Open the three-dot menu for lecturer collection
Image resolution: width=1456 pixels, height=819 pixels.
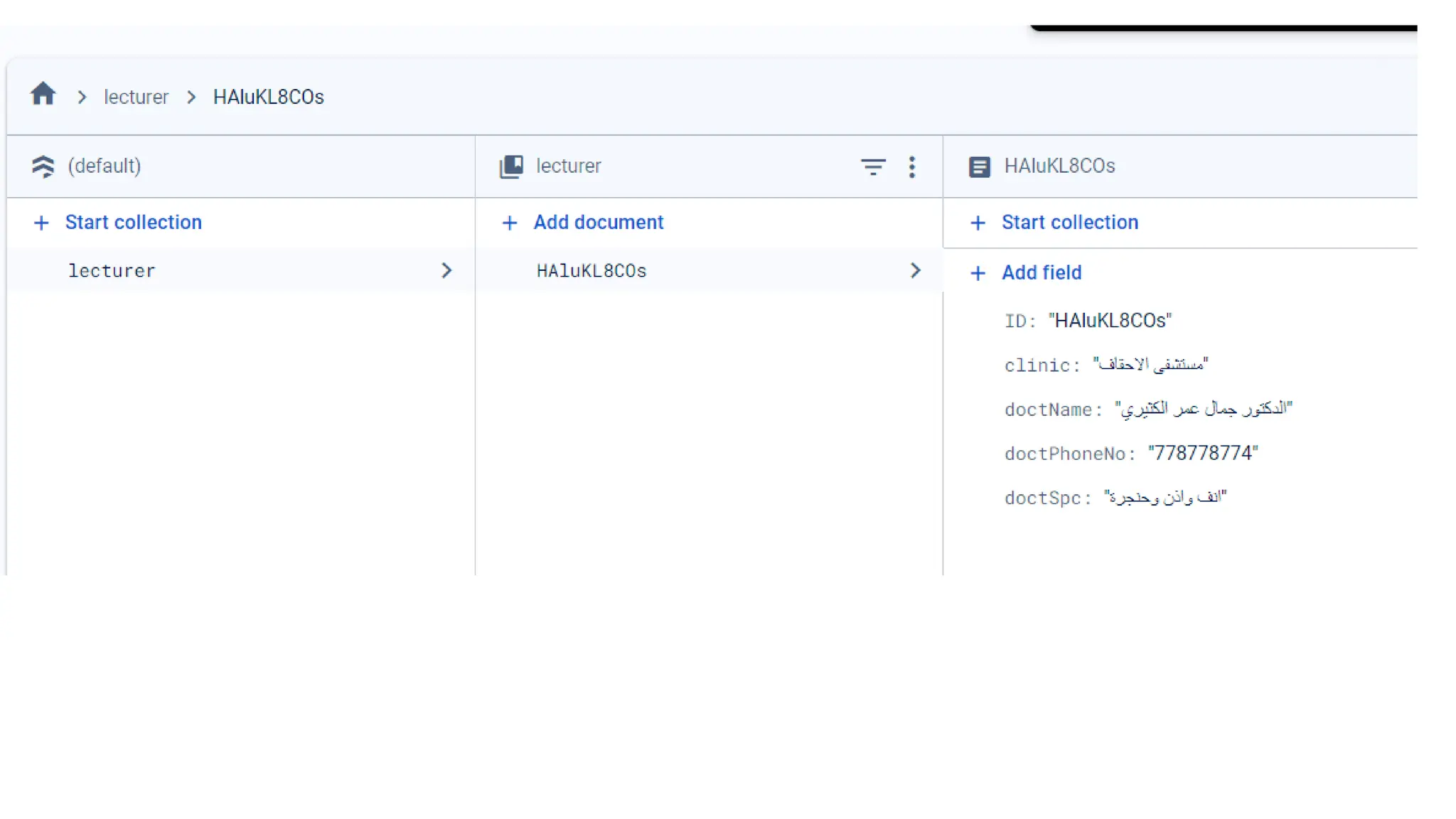click(911, 167)
